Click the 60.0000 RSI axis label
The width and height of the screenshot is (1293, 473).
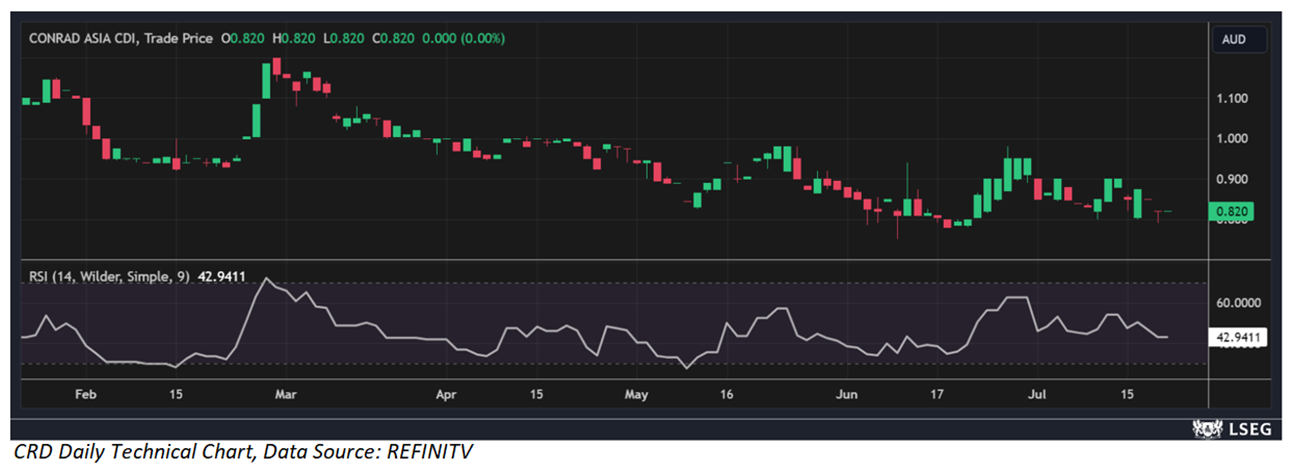pyautogui.click(x=1239, y=302)
